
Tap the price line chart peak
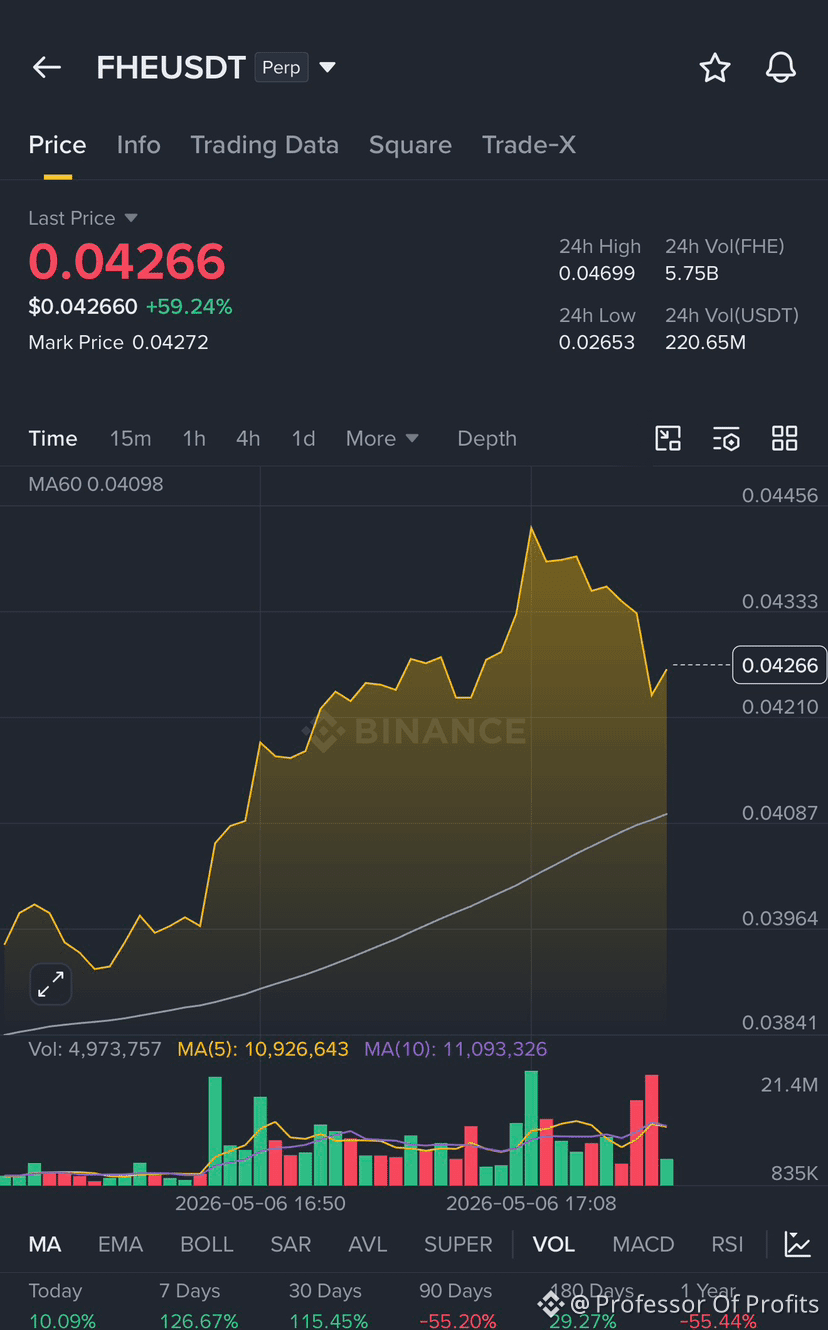click(531, 528)
